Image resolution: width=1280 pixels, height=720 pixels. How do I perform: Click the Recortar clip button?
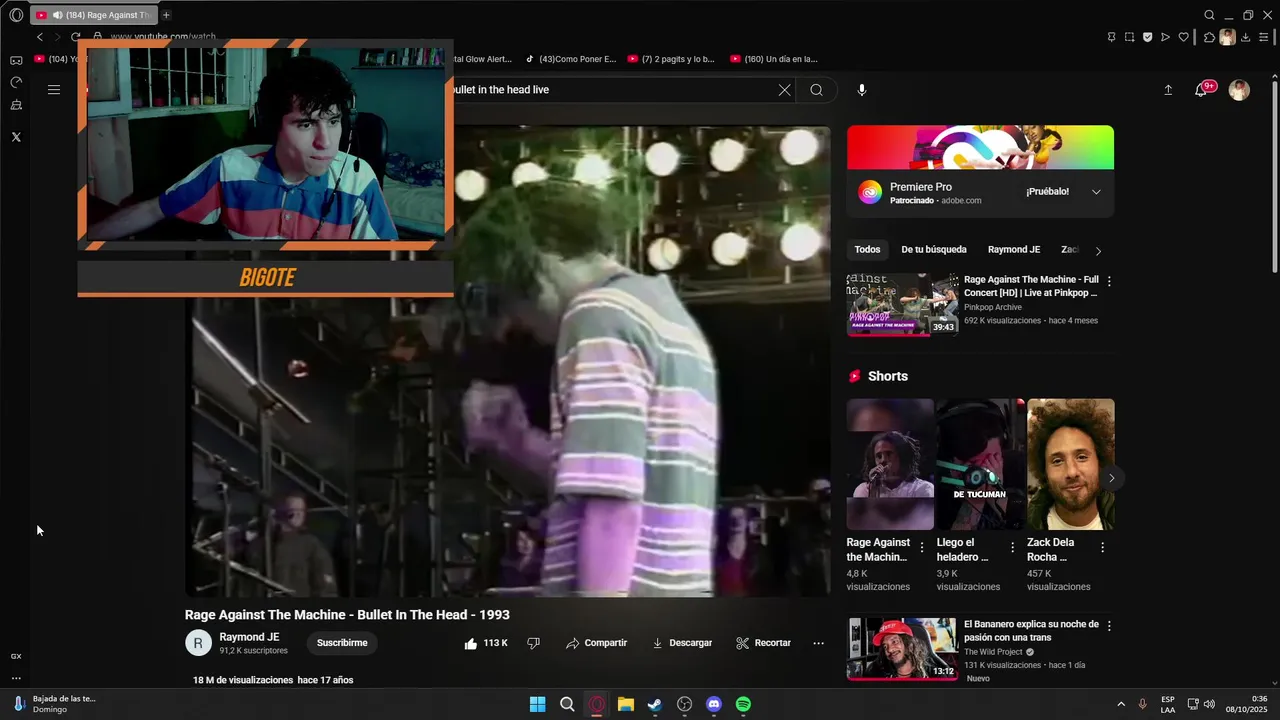763,643
